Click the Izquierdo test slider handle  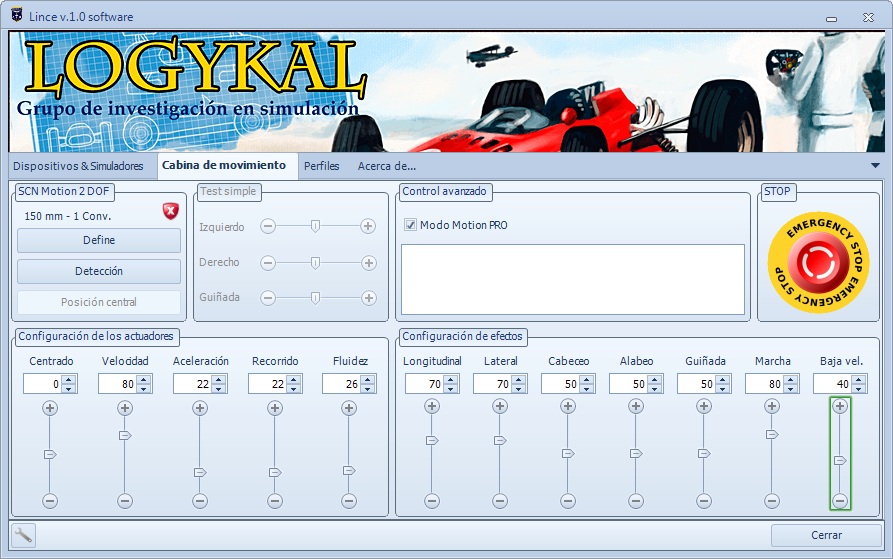coord(315,227)
